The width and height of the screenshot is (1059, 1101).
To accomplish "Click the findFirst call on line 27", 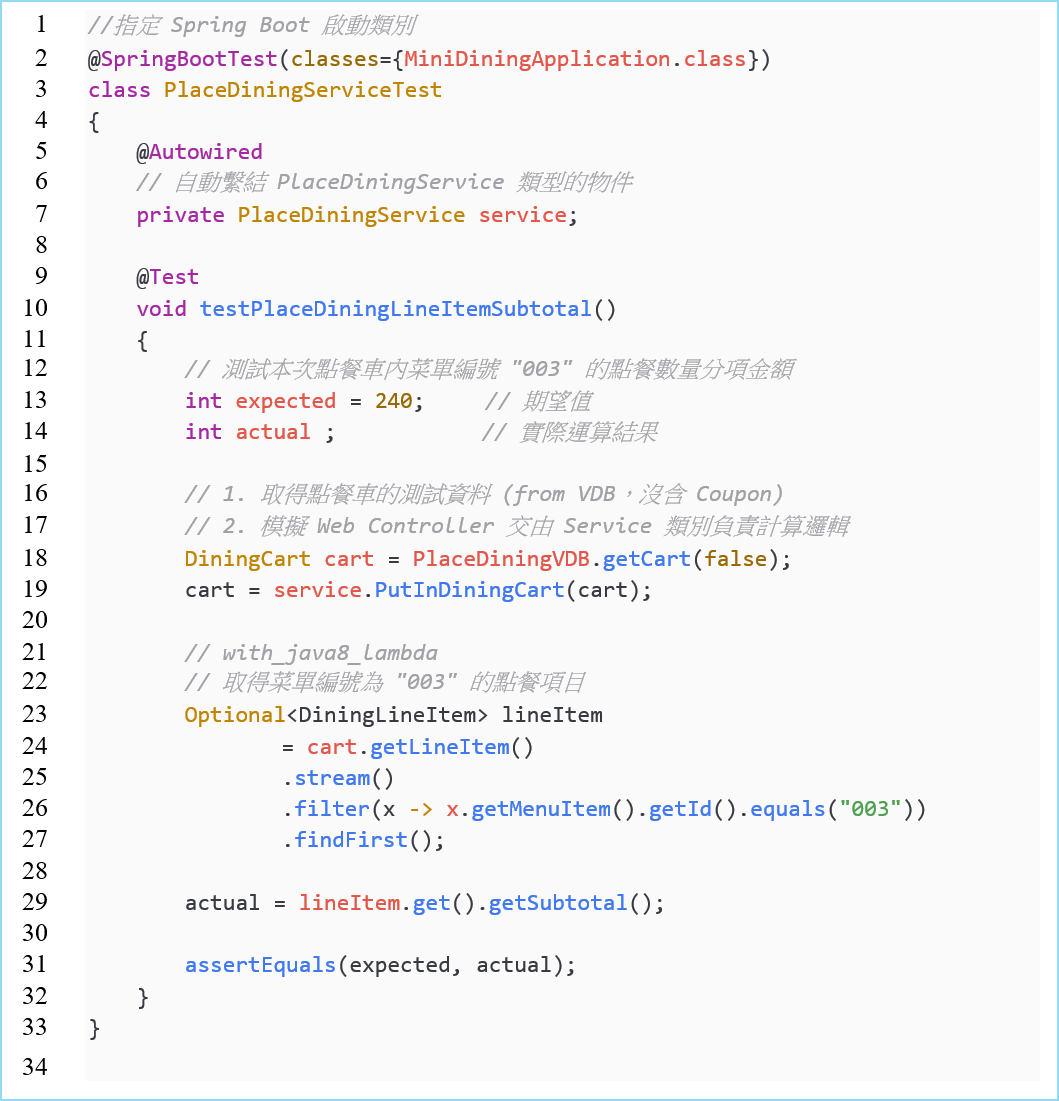I will [x=351, y=840].
